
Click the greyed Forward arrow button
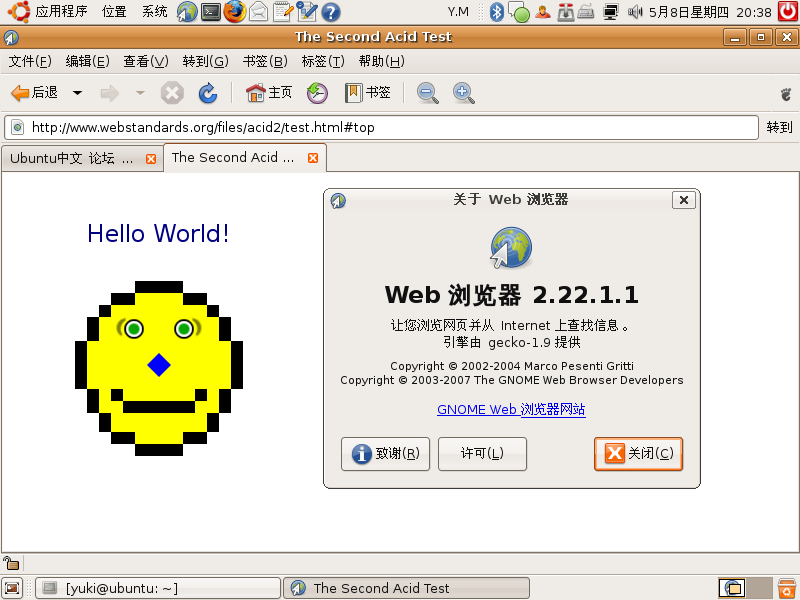pos(109,93)
